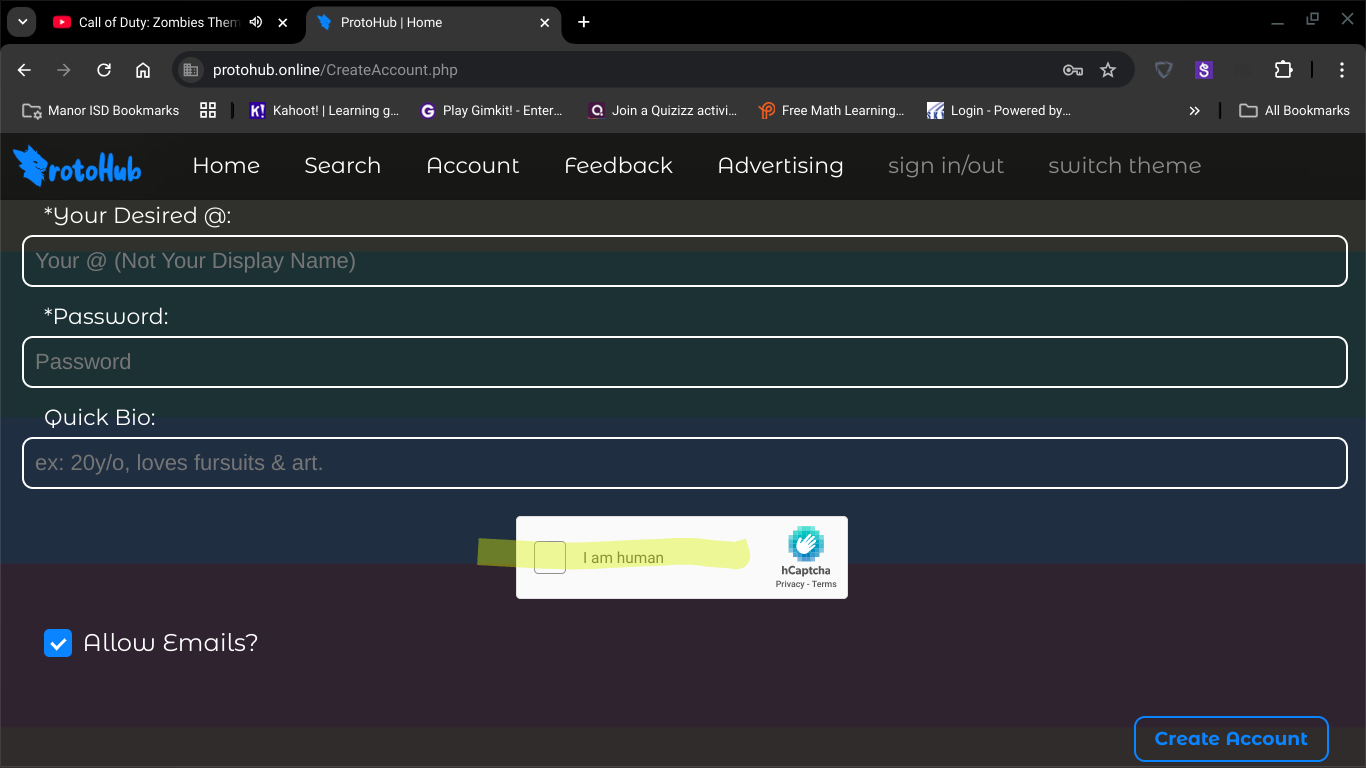The width and height of the screenshot is (1366, 768).
Task: Click the purple S extension icon
Action: (x=1204, y=70)
